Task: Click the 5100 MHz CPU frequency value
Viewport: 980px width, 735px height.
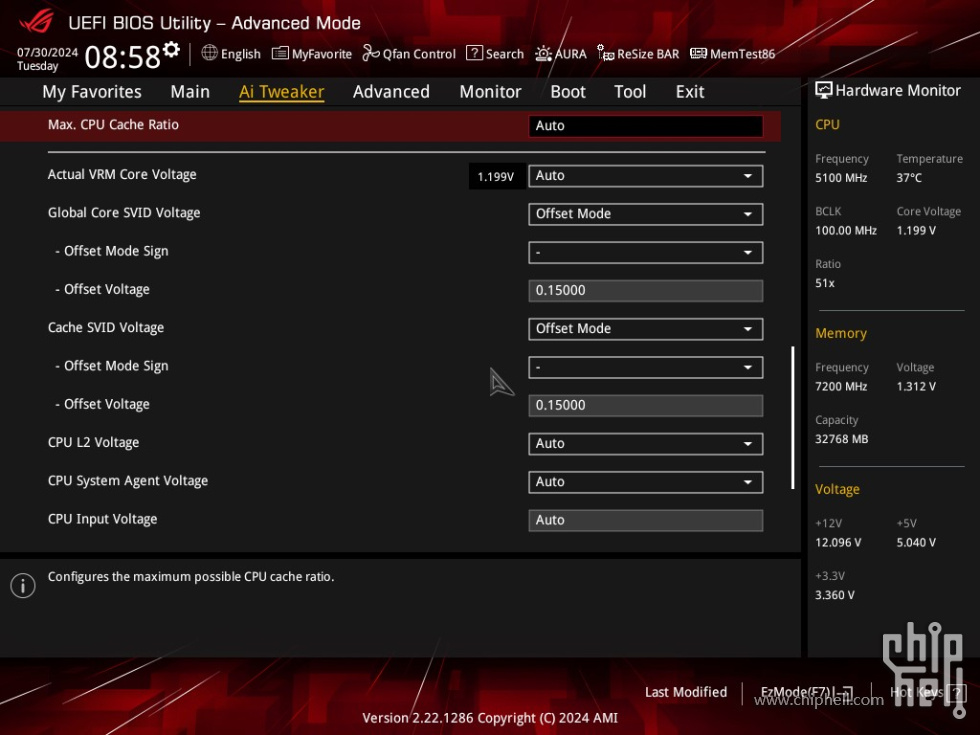Action: tap(841, 178)
